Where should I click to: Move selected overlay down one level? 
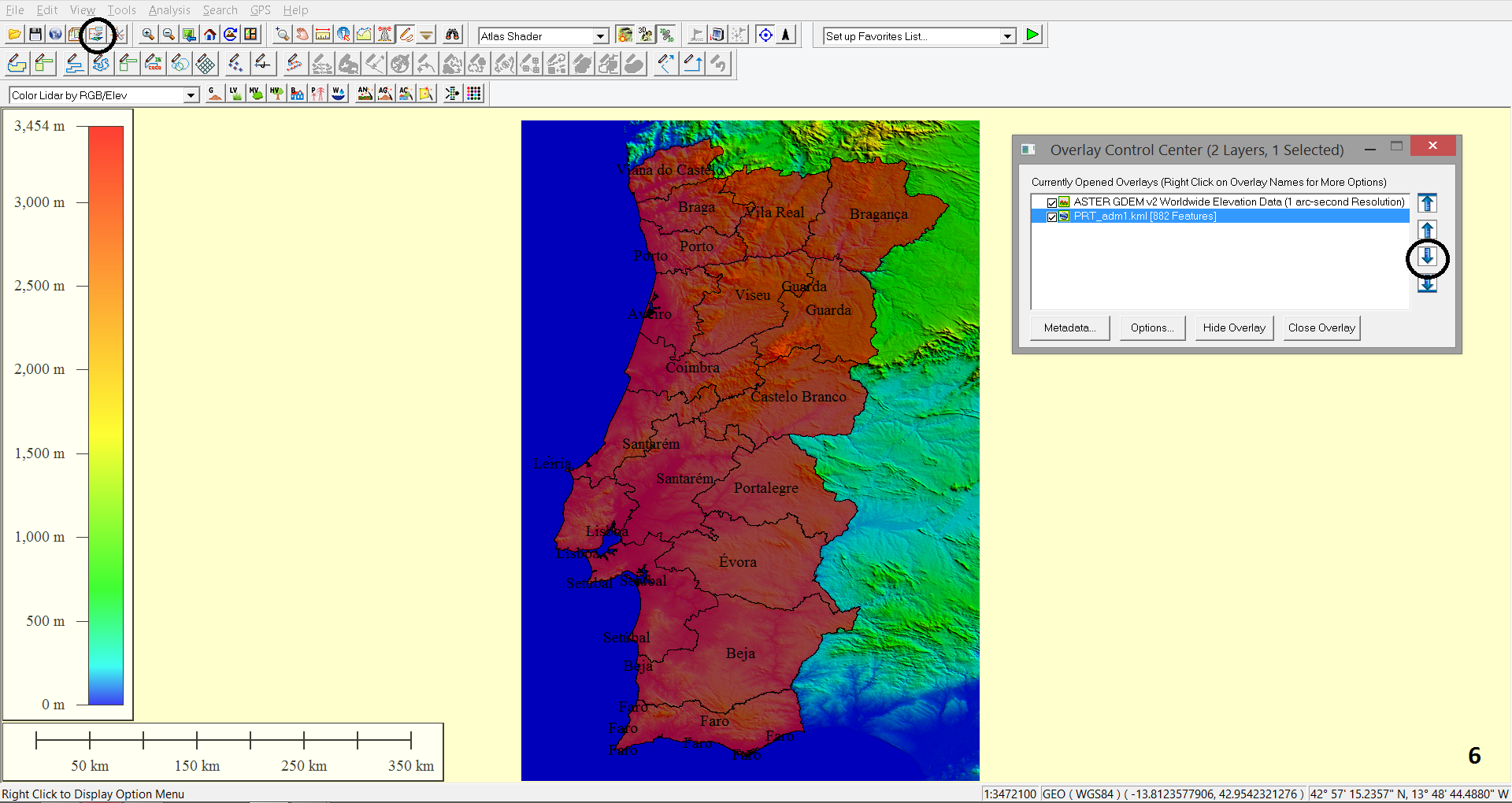1427,257
